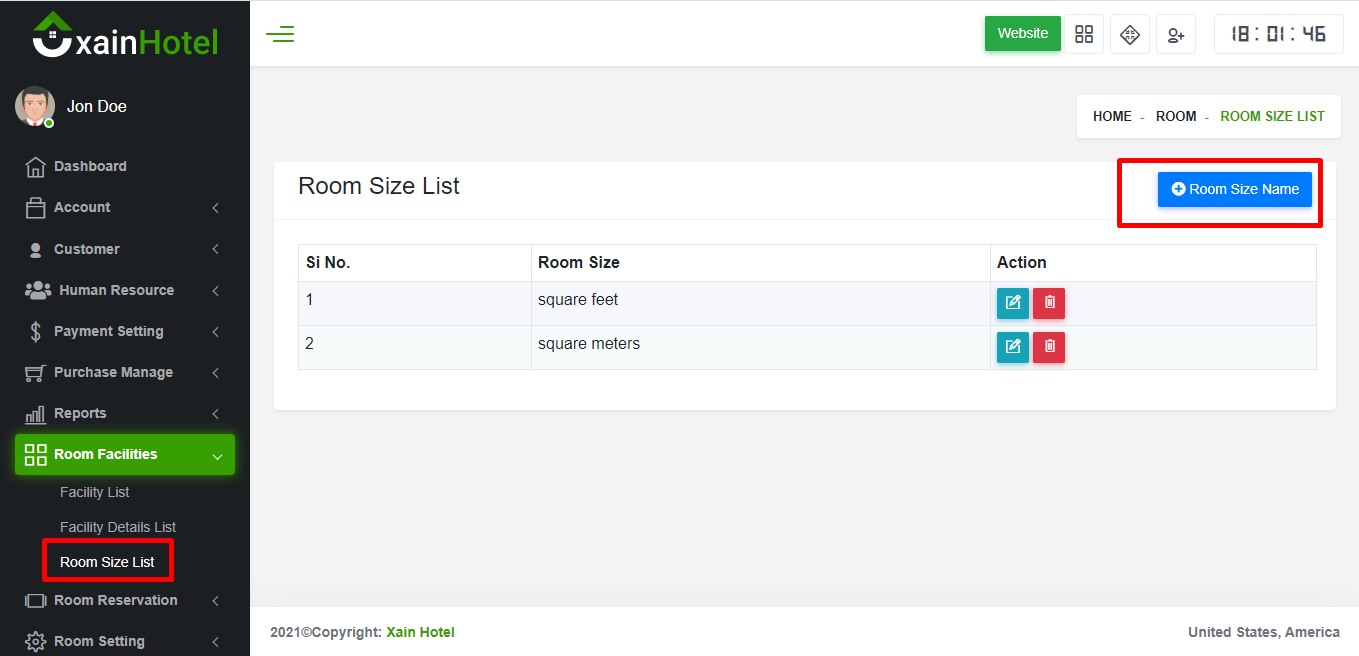Go to HOME in breadcrumb
Screen dimensions: 1359x656
click(x=1112, y=117)
